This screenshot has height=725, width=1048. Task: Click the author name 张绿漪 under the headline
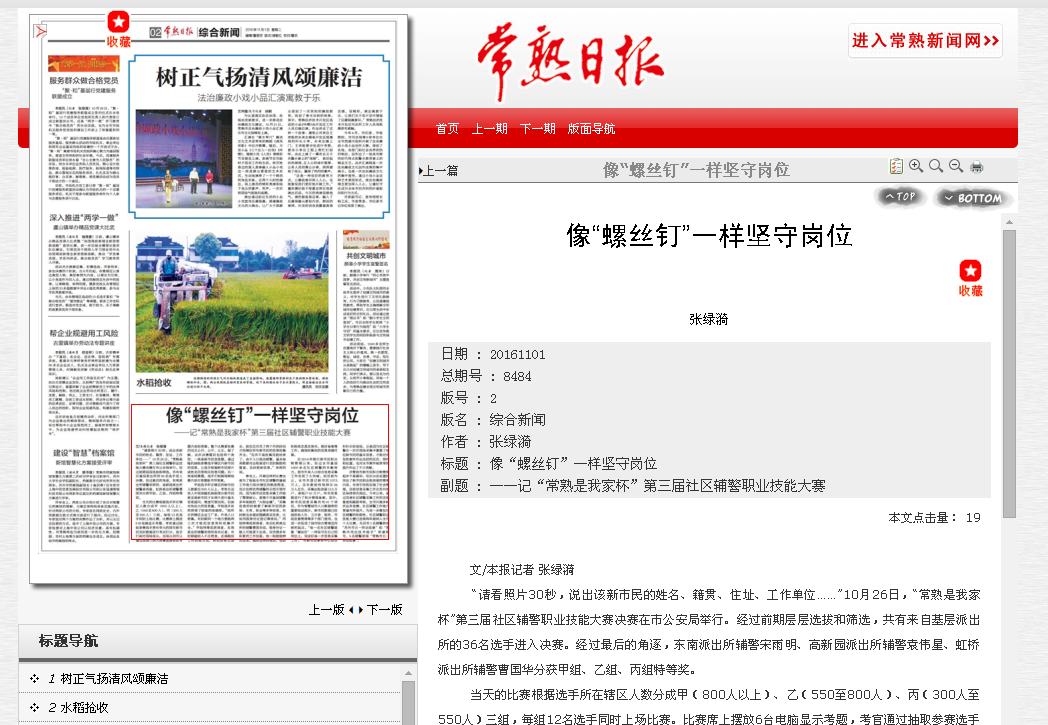pyautogui.click(x=708, y=319)
